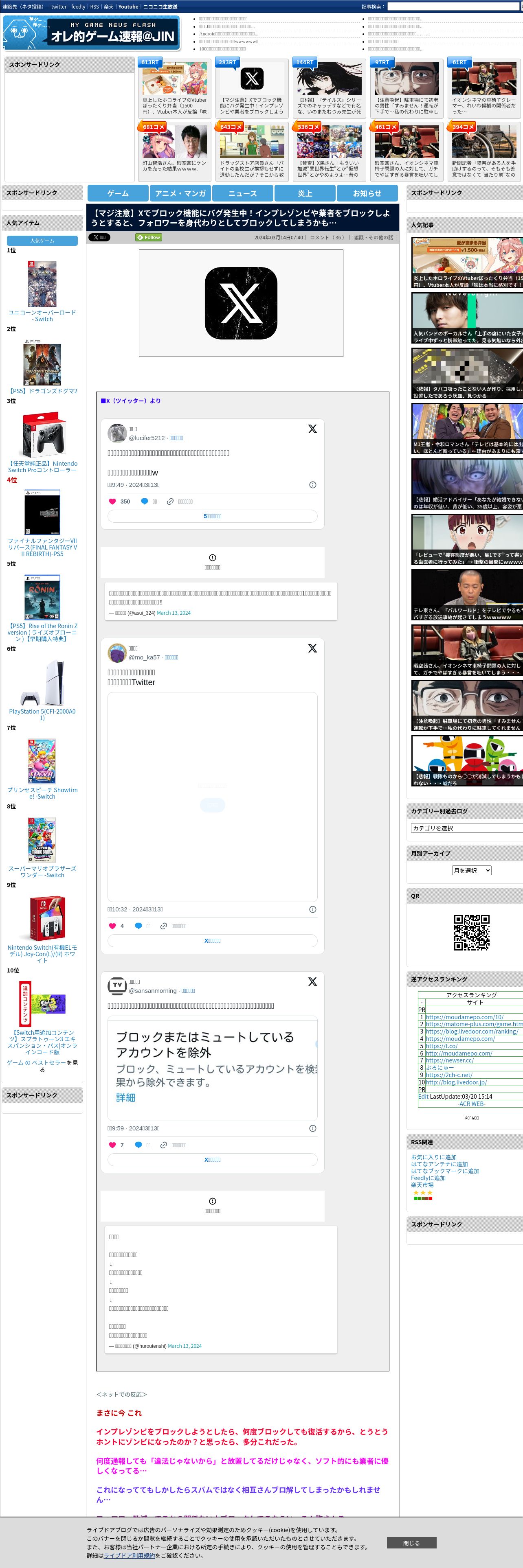Open the ACR WEB link
523x1568 pixels.
[x=471, y=1104]
